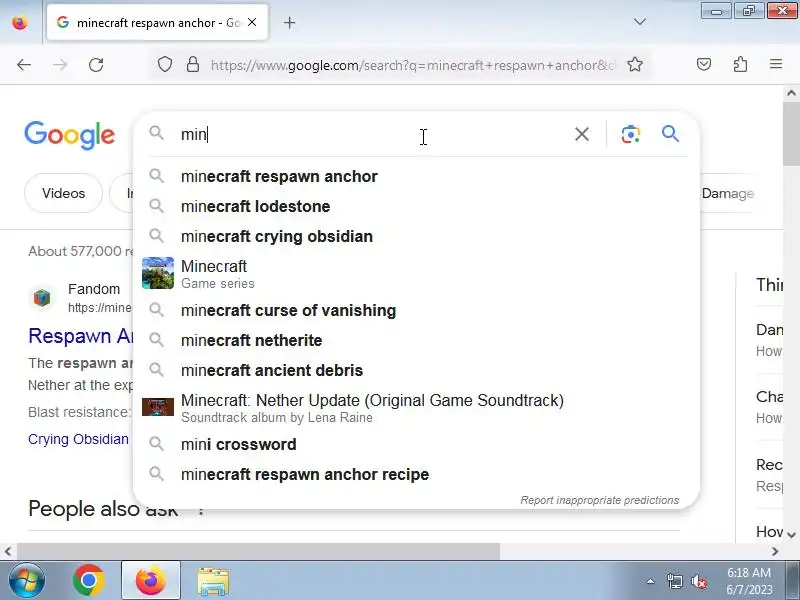This screenshot has height=600, width=800.
Task: Click the Fandom site icon
Action: (42, 297)
